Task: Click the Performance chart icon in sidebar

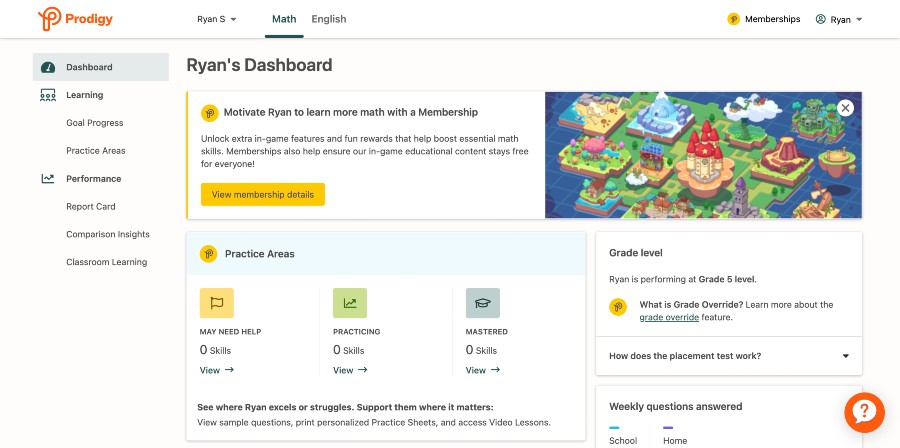Action: pyautogui.click(x=48, y=179)
